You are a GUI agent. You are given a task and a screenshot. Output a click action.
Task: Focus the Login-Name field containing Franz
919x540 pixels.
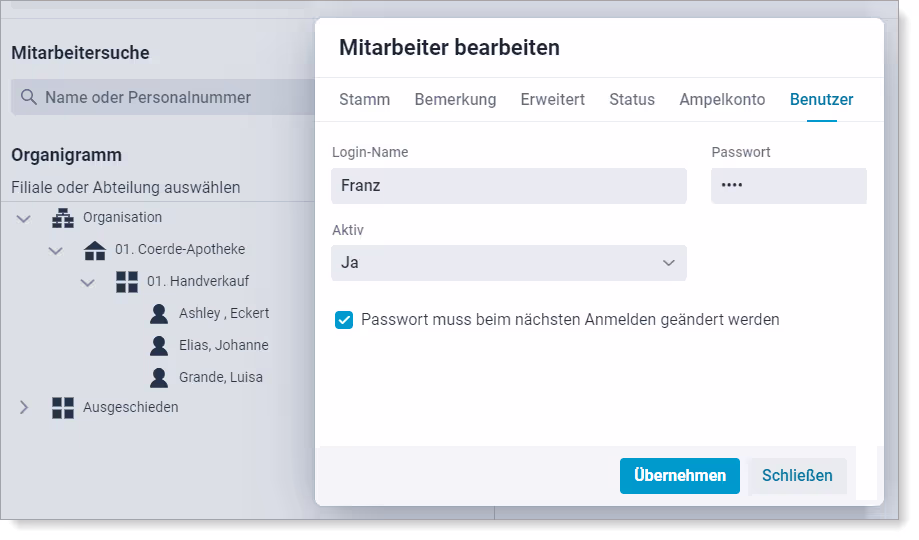coord(509,186)
